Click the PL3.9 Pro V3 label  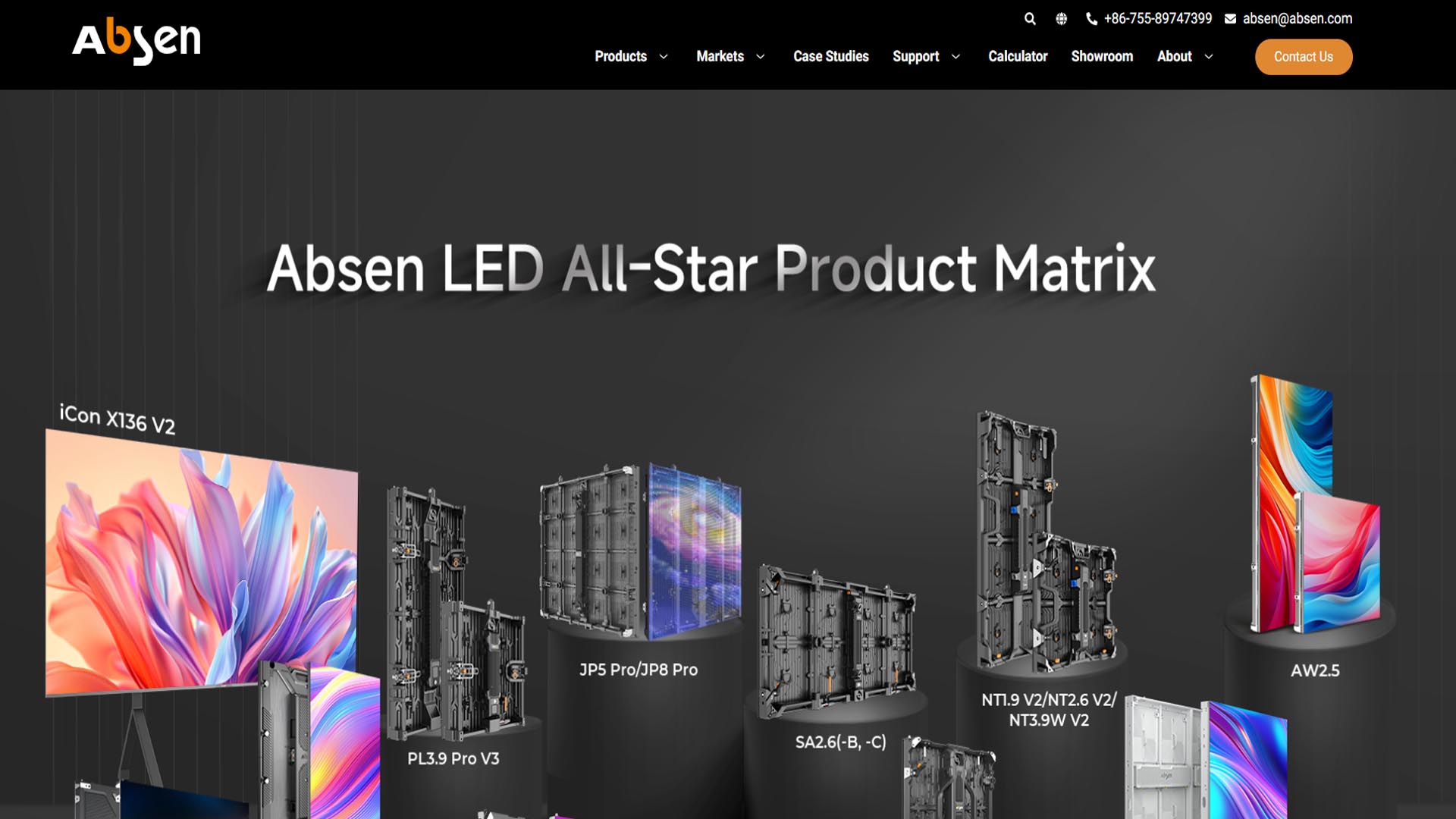tap(453, 758)
